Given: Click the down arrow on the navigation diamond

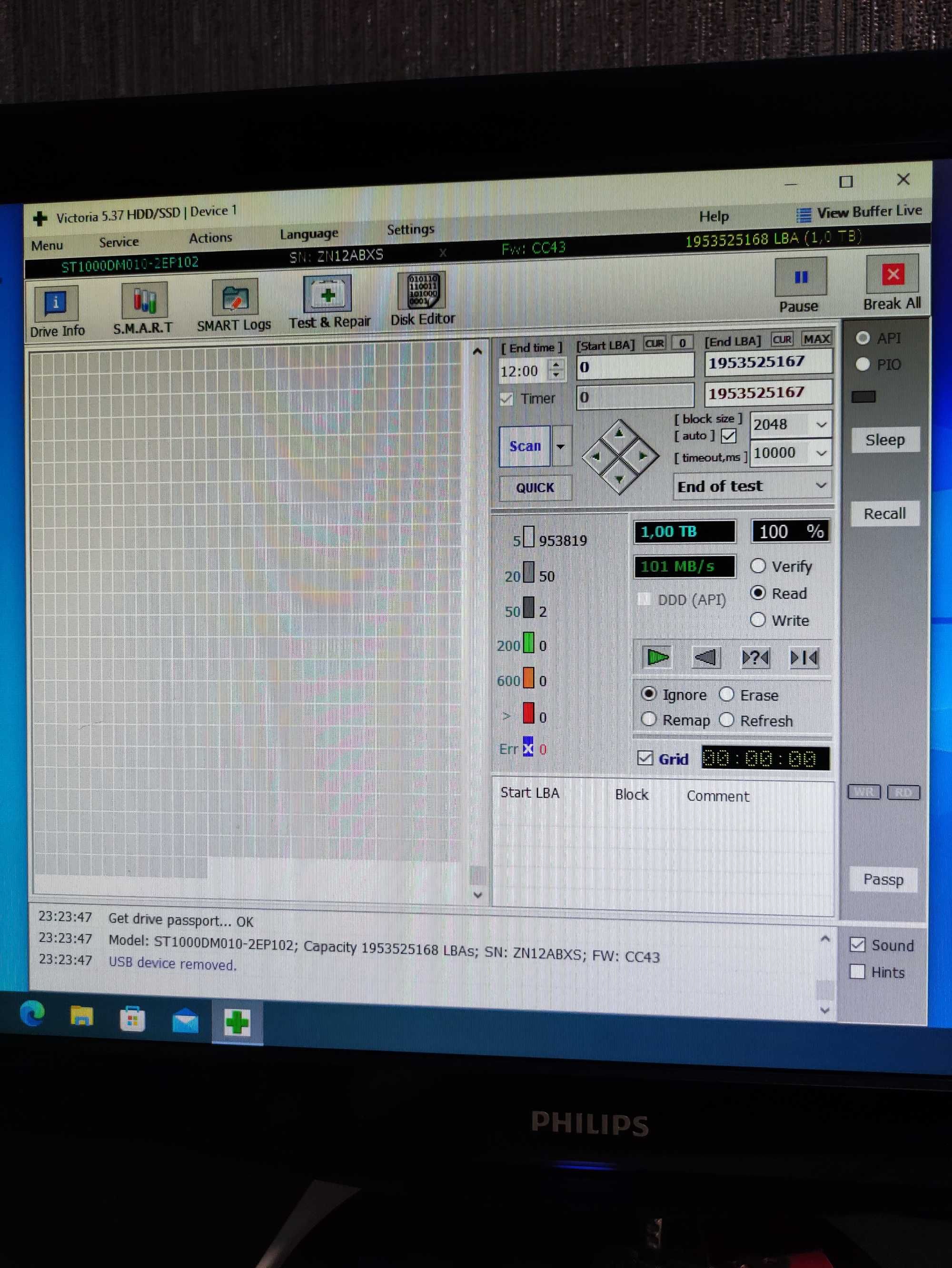Looking at the screenshot, I should 620,479.
